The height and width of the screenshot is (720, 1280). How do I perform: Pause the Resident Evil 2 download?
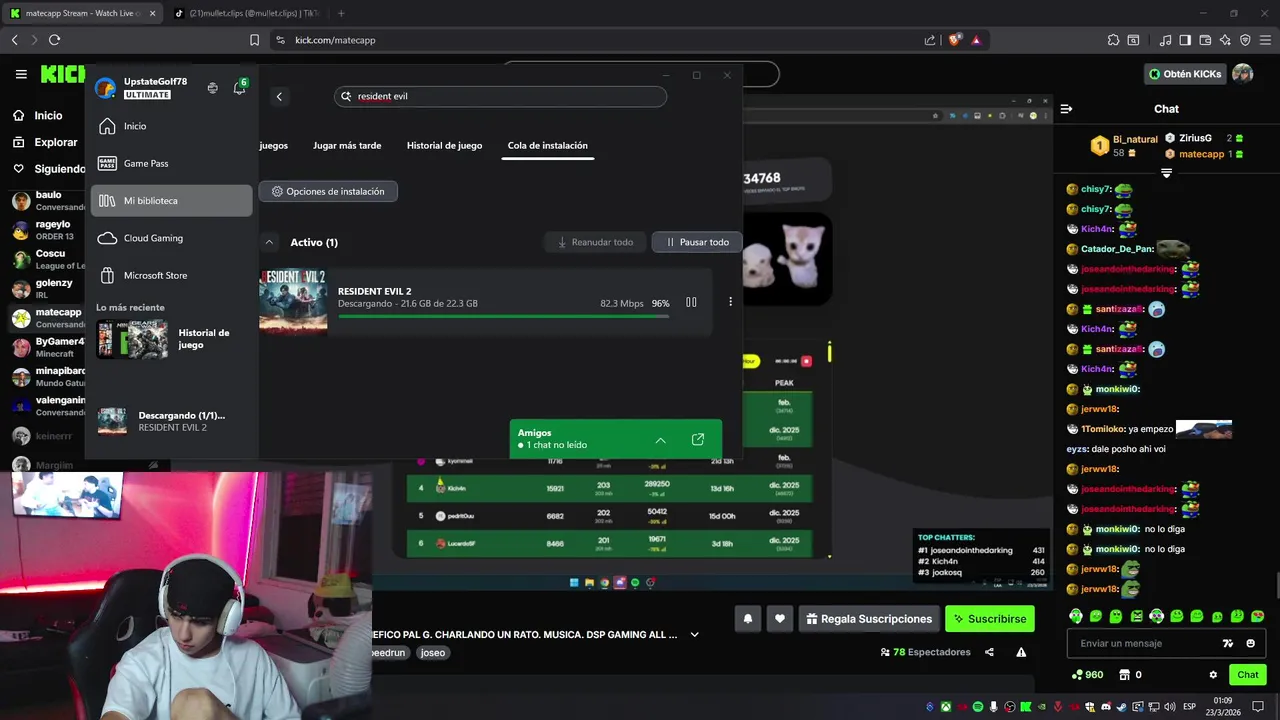(x=691, y=302)
